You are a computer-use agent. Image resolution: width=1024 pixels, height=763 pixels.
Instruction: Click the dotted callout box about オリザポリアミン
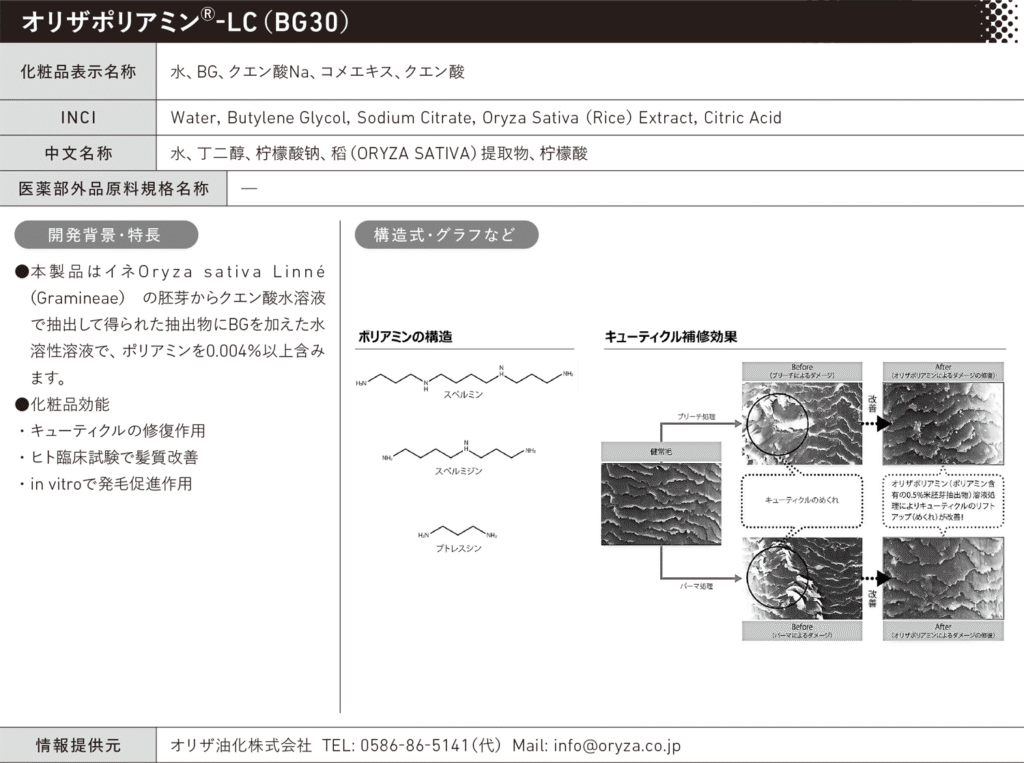943,500
